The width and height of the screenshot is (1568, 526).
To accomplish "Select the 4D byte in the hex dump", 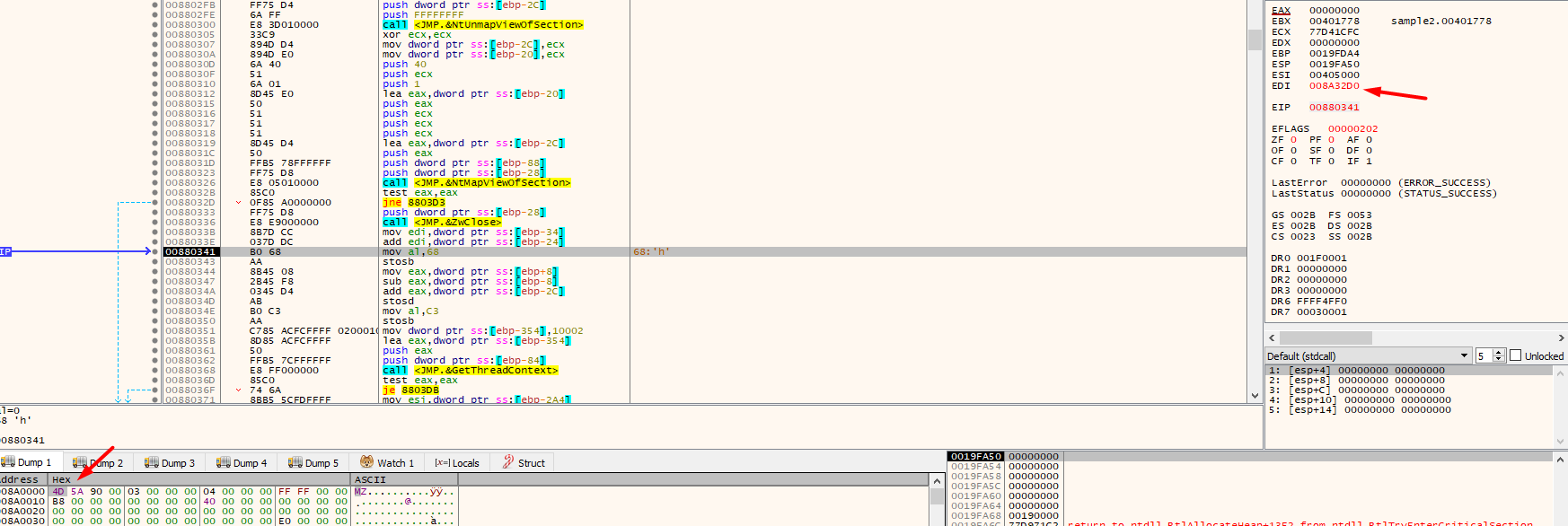I will (x=58, y=491).
